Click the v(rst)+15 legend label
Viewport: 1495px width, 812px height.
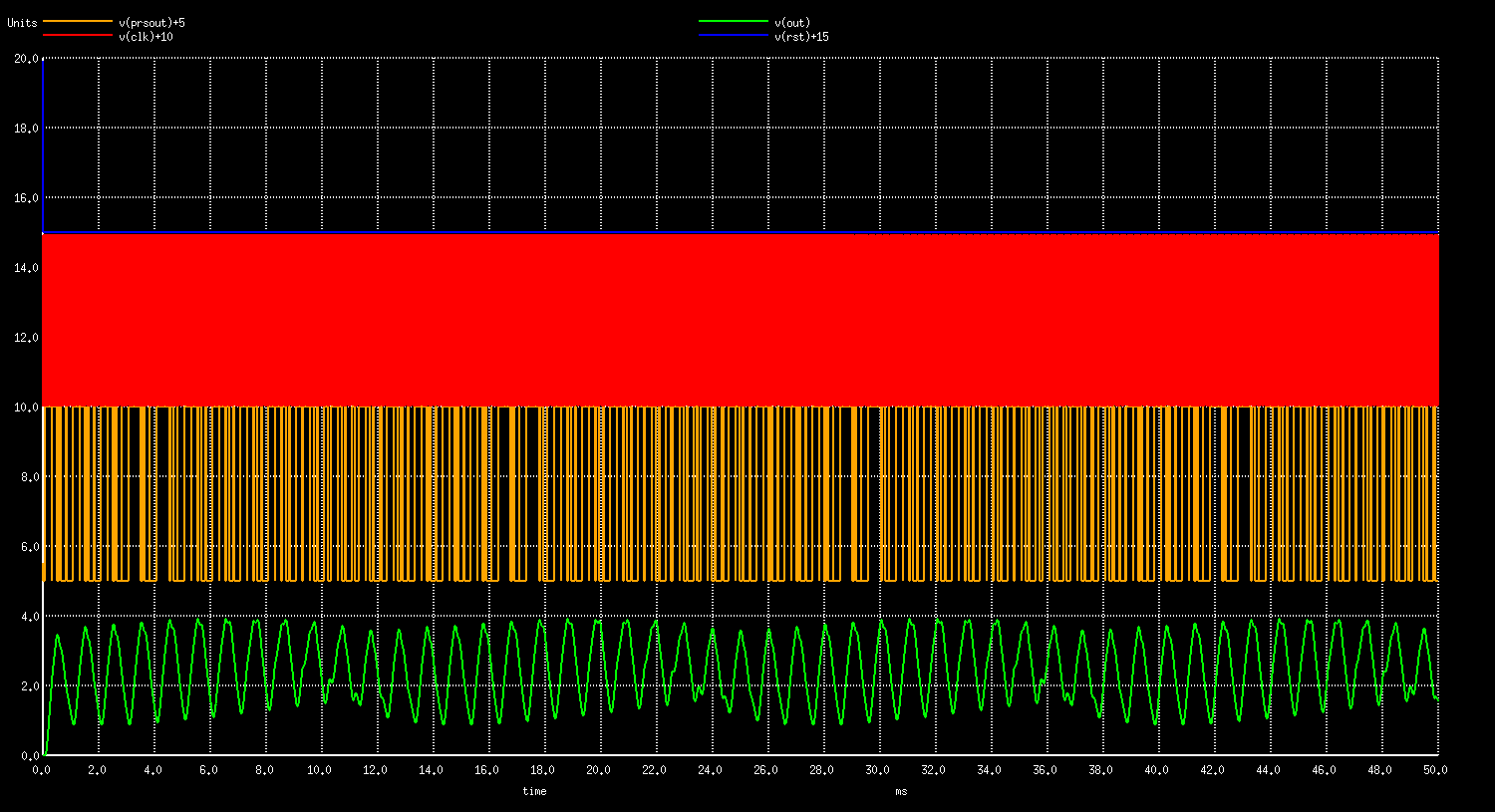pos(801,36)
